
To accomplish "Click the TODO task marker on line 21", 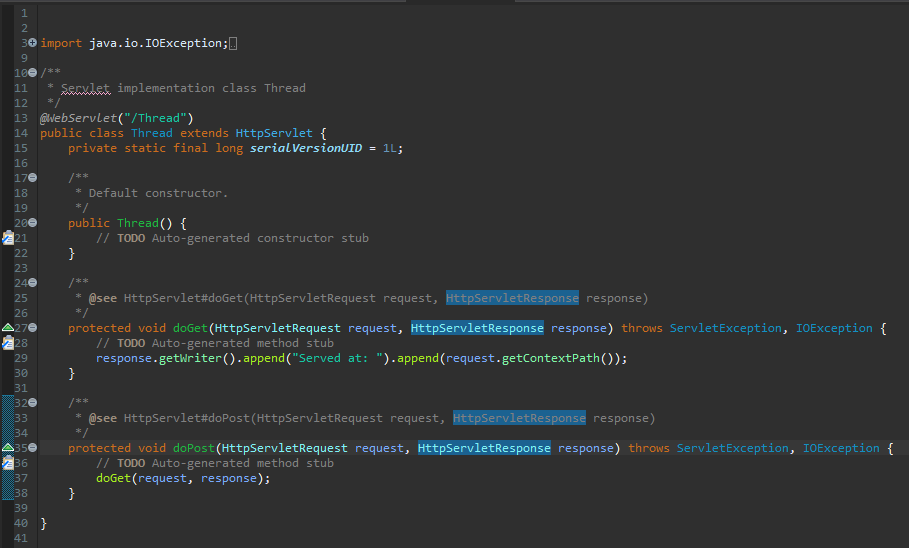I will (x=8, y=238).
